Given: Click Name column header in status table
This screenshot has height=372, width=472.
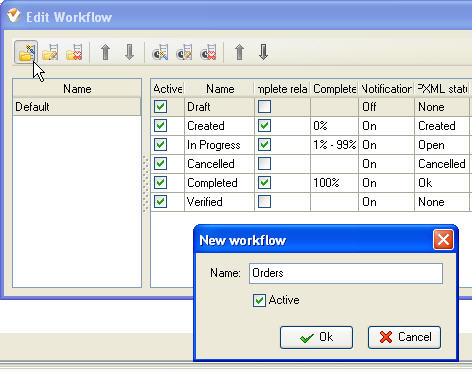Looking at the screenshot, I should pyautogui.click(x=220, y=89).
